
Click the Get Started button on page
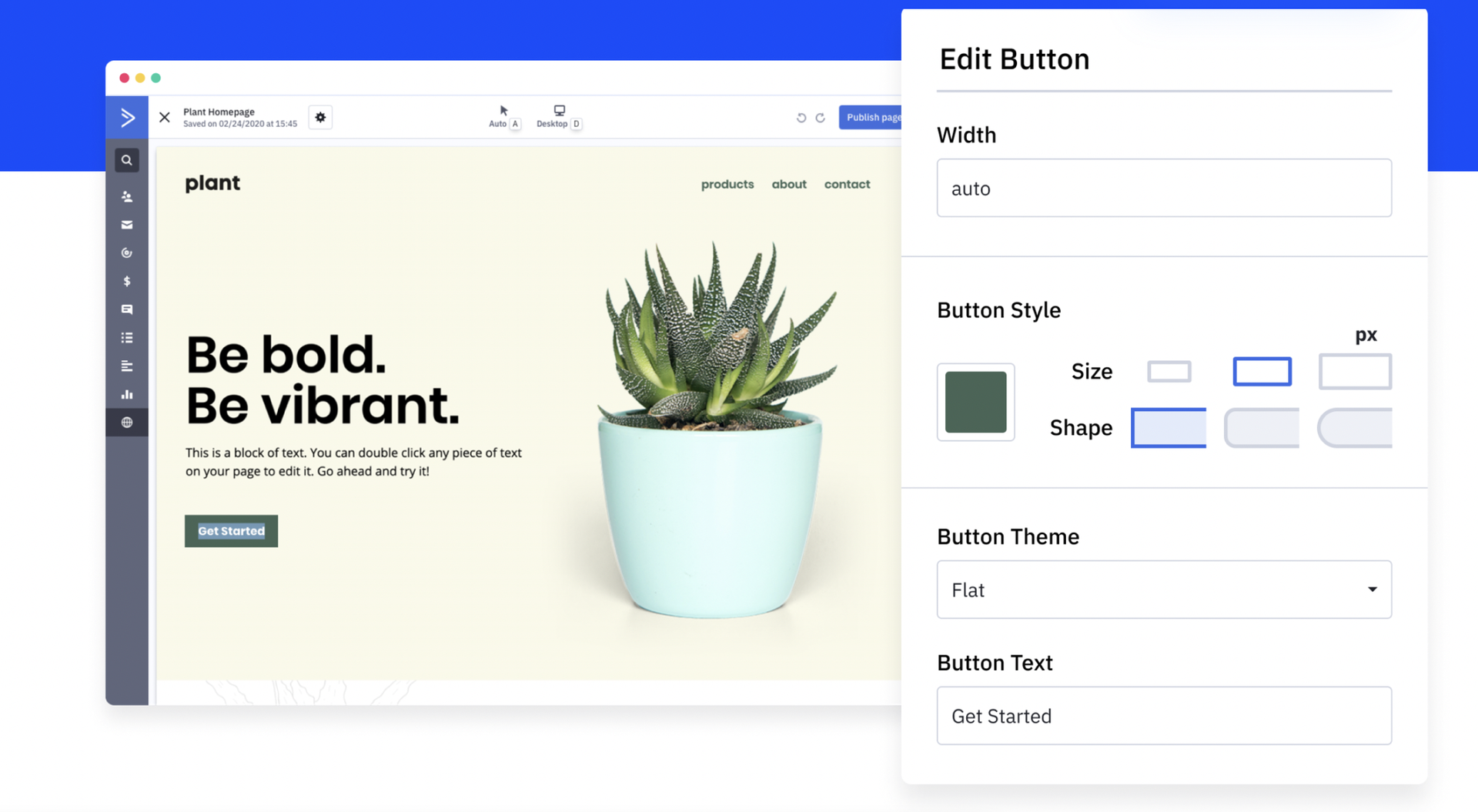[x=231, y=531]
